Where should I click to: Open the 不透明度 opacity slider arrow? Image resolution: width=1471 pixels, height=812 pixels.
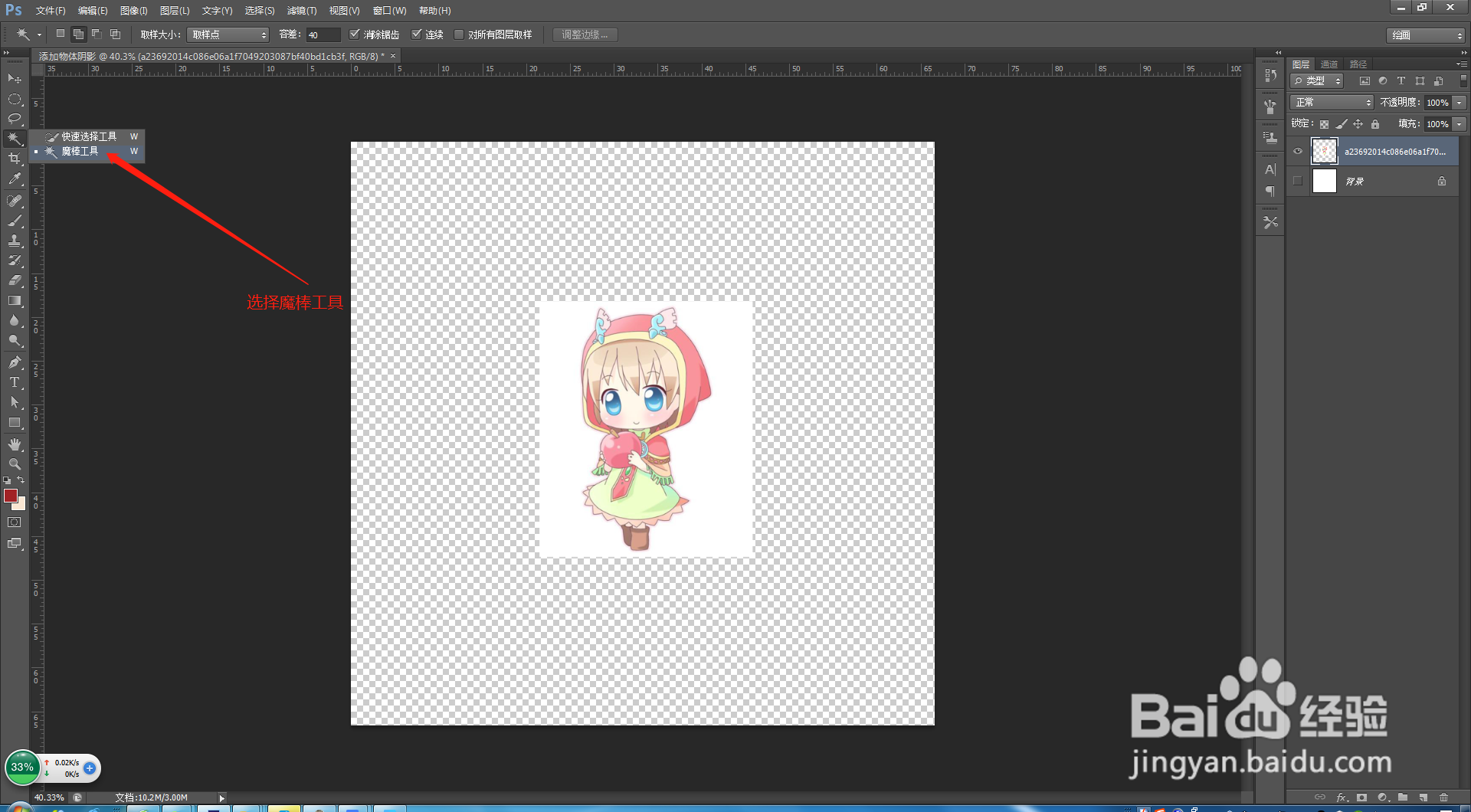click(1460, 102)
